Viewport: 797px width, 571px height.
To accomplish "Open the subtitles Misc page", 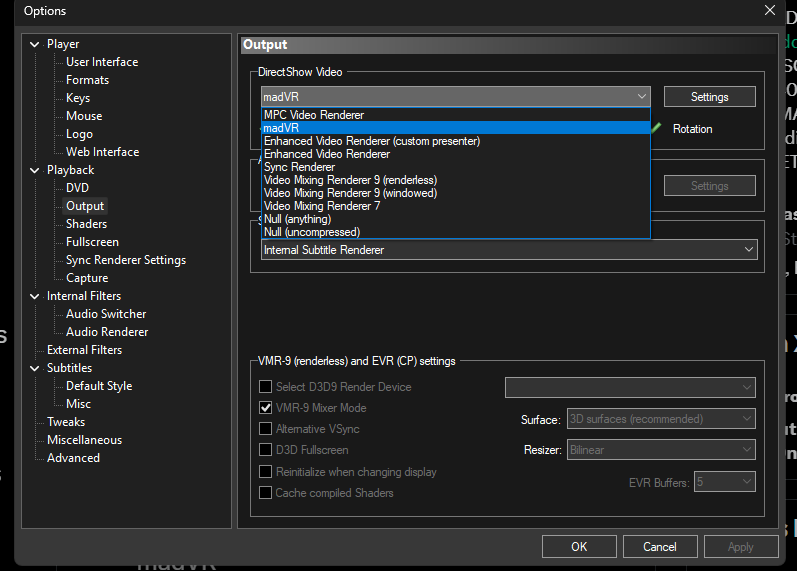I will 78,404.
